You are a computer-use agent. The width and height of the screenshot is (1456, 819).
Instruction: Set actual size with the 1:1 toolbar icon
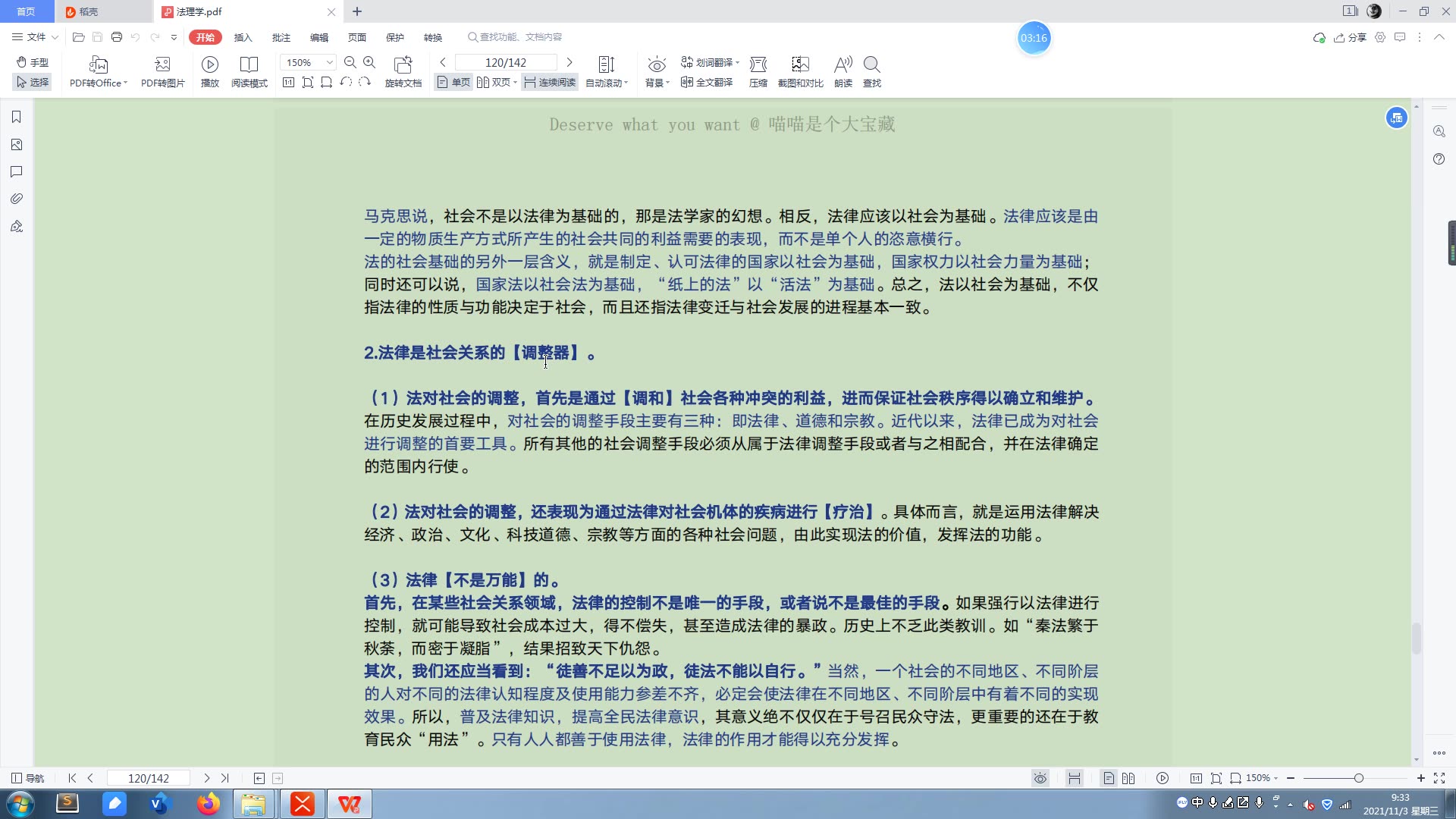pos(288,82)
